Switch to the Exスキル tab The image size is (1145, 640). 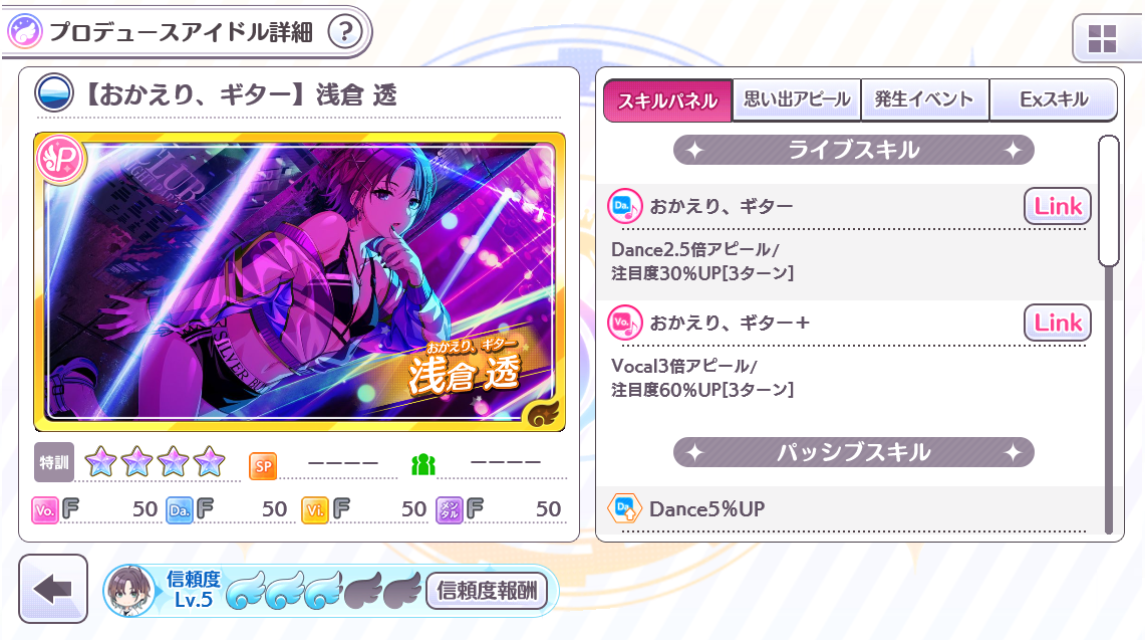click(x=1054, y=99)
